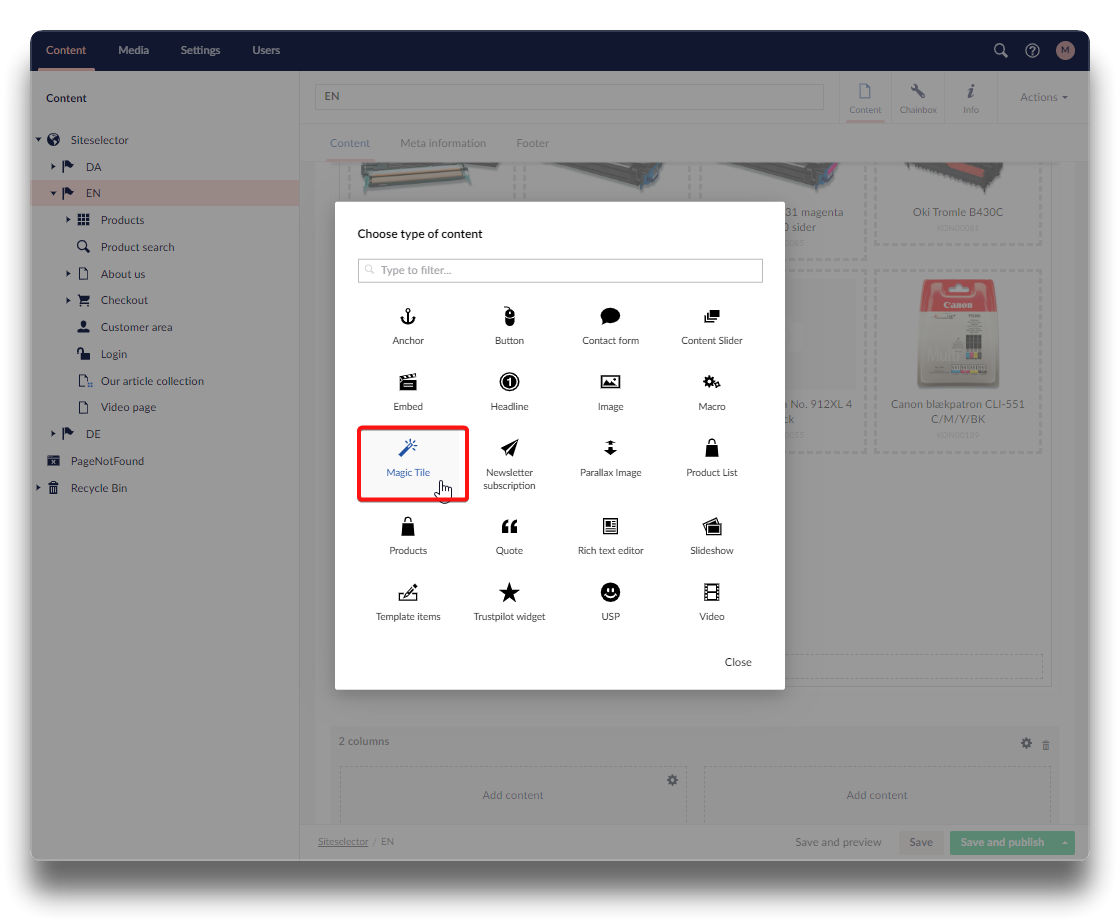The image size is (1120, 923).
Task: Select the Magic Tile wand icon
Action: click(408, 448)
